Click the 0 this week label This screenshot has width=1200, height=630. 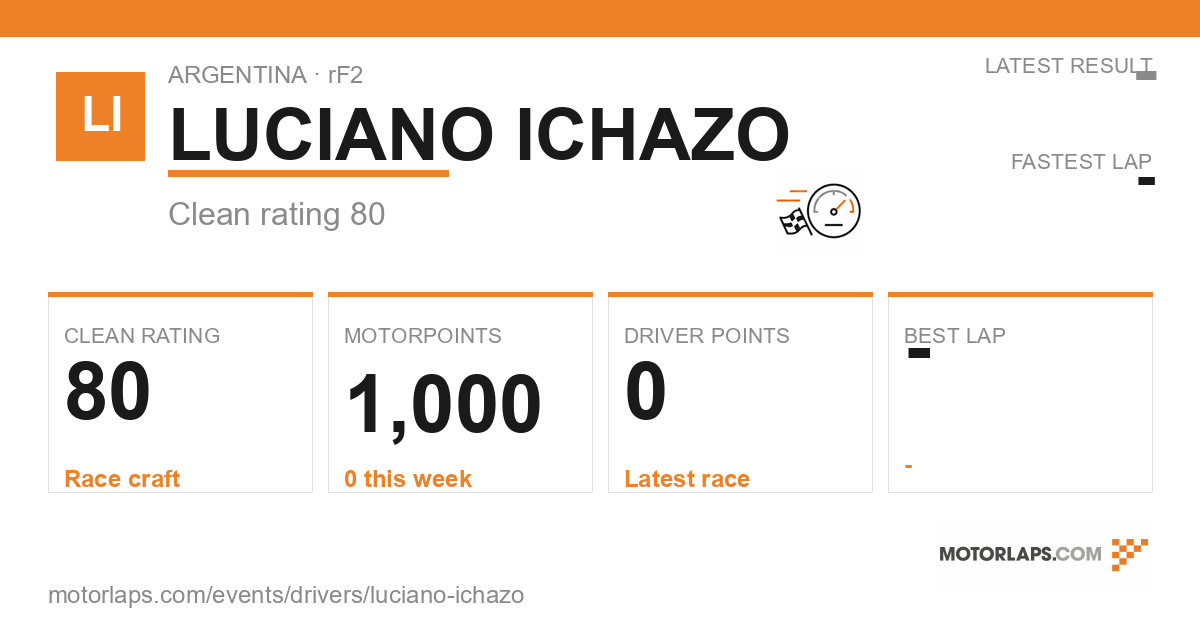pyautogui.click(x=408, y=479)
